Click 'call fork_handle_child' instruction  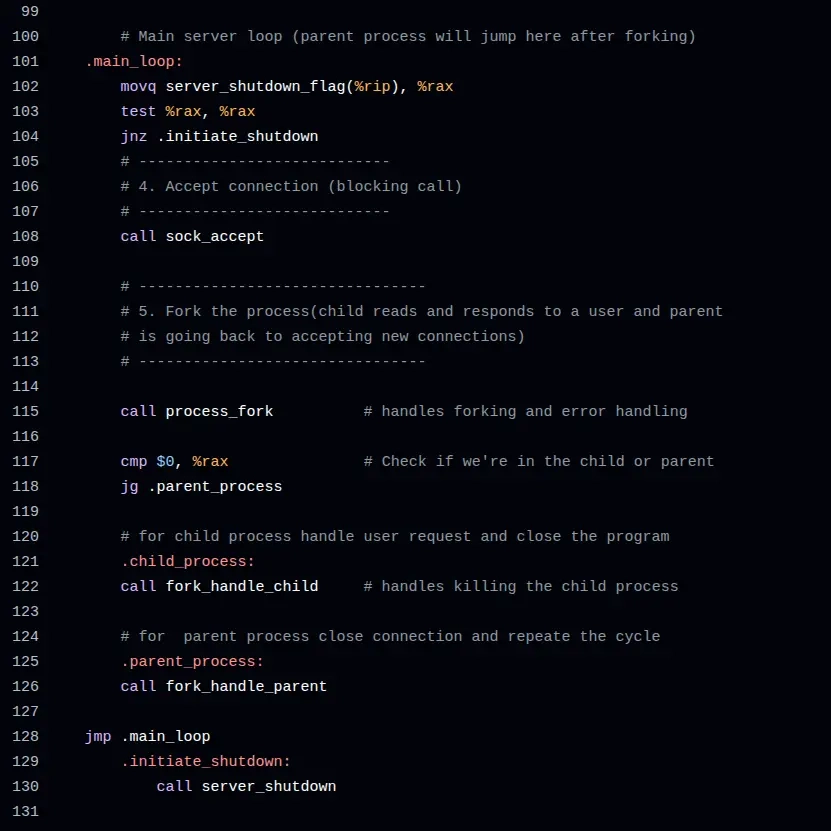point(219,586)
